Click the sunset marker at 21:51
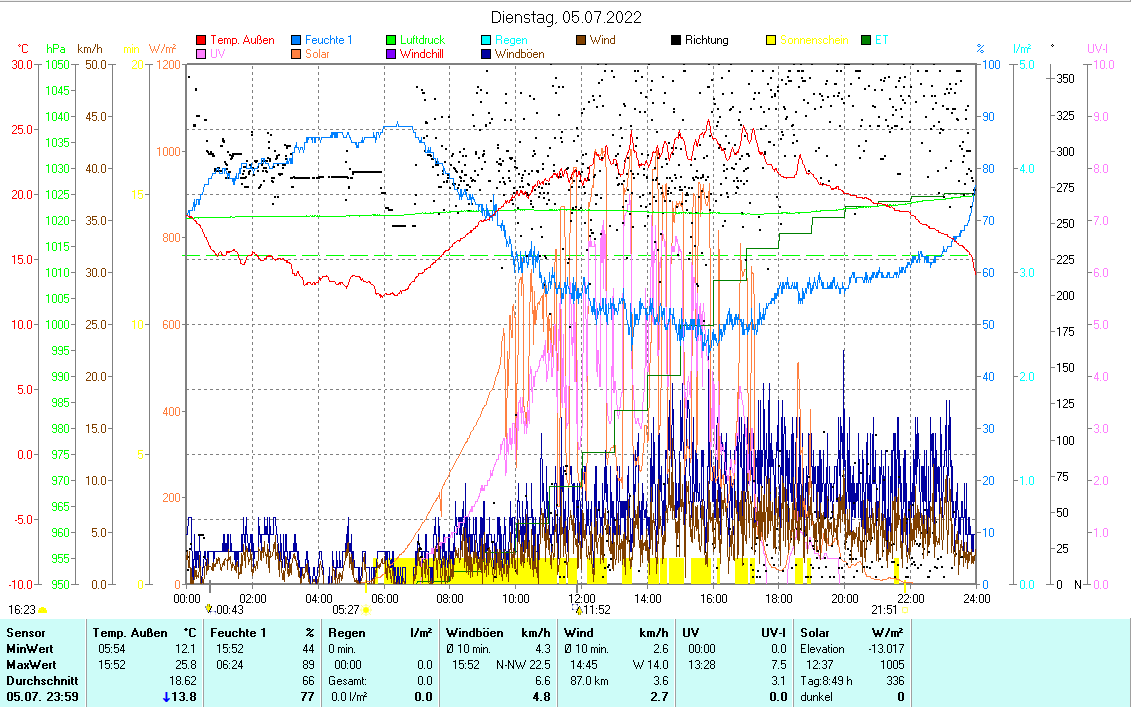This screenshot has width=1131, height=707. coord(904,609)
